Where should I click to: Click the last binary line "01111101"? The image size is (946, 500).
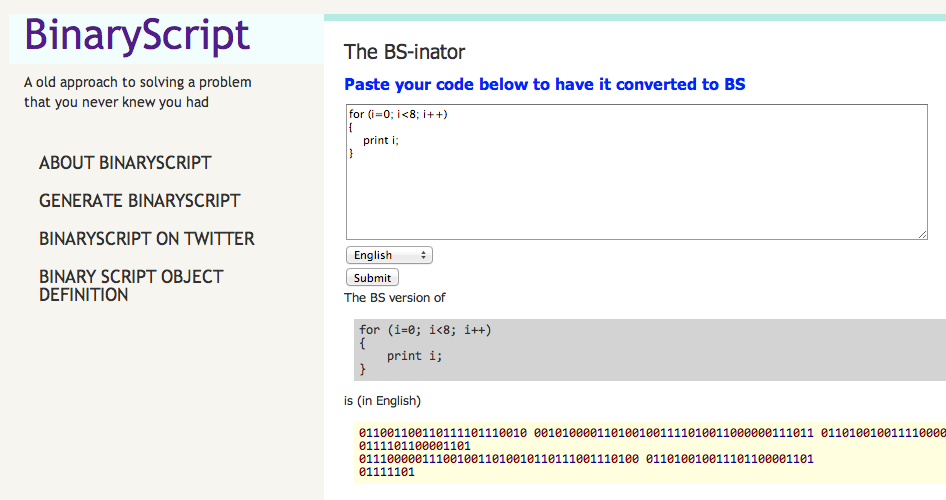click(386, 472)
